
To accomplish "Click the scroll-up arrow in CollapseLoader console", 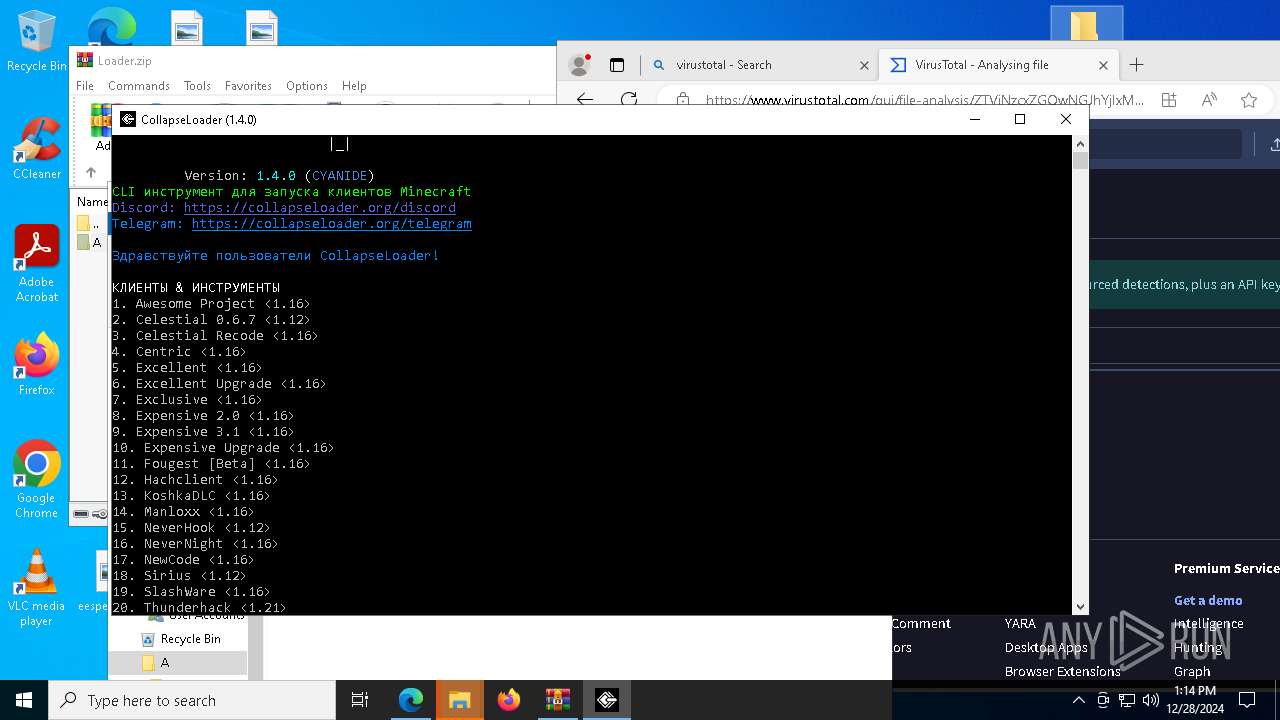I will pos(1080,143).
